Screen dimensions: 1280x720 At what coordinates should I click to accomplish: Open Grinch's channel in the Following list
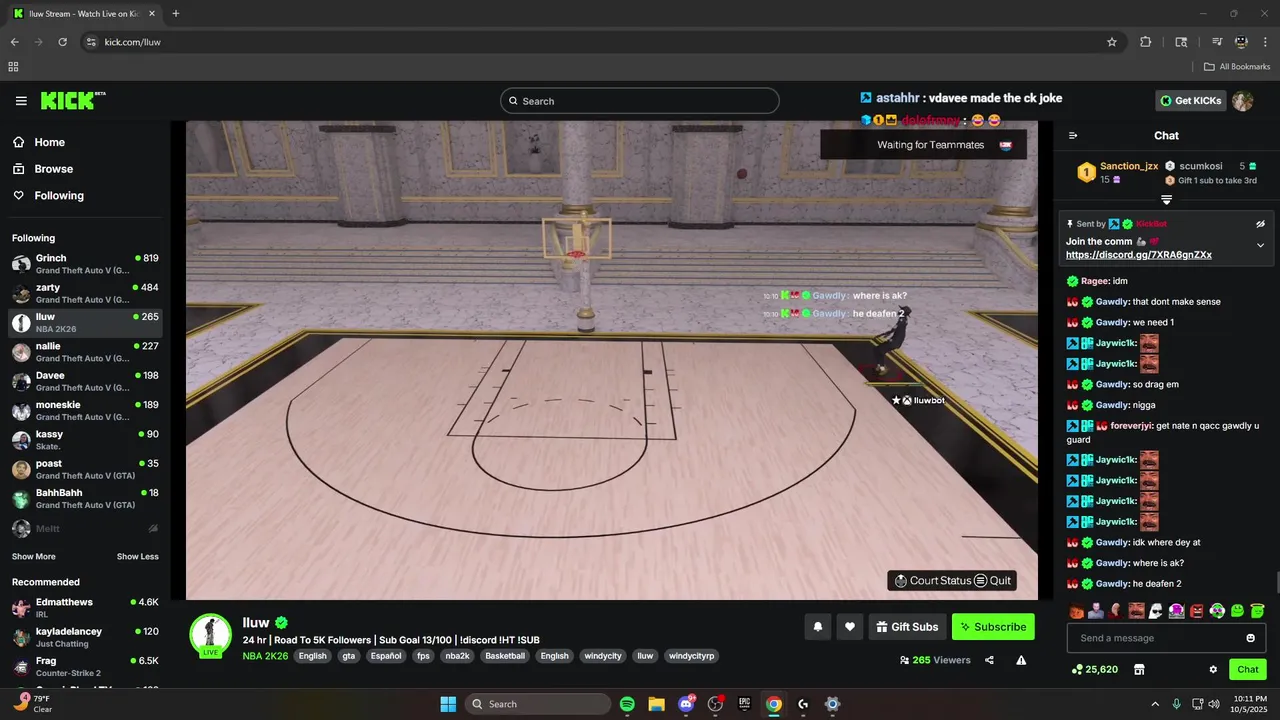point(85,264)
